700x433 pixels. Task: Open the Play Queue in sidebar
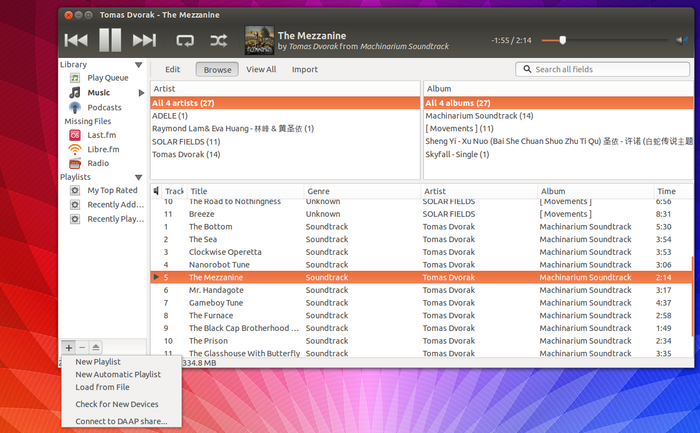pyautogui.click(x=107, y=78)
